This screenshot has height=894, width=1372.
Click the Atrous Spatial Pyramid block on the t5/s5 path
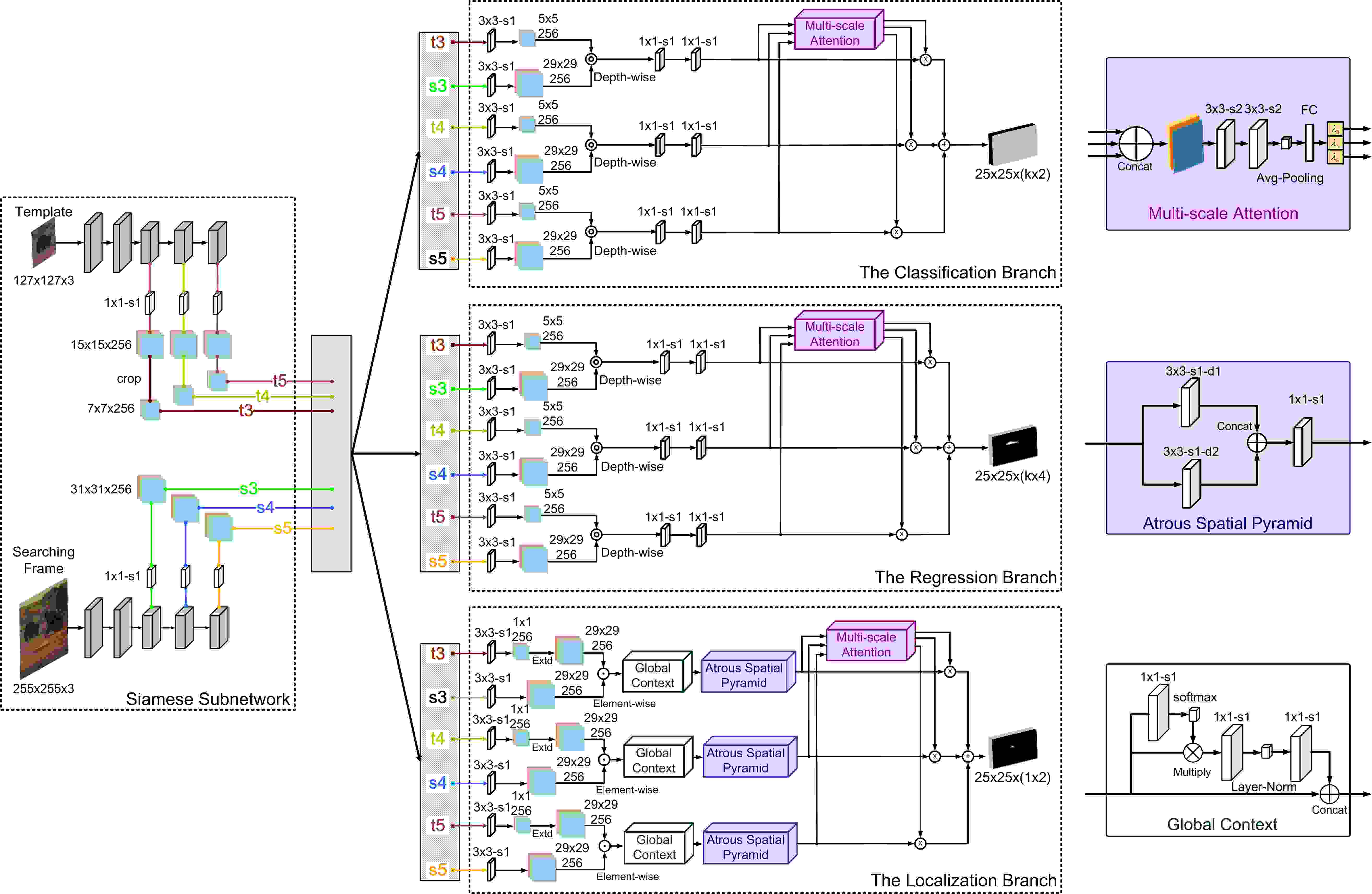click(750, 844)
